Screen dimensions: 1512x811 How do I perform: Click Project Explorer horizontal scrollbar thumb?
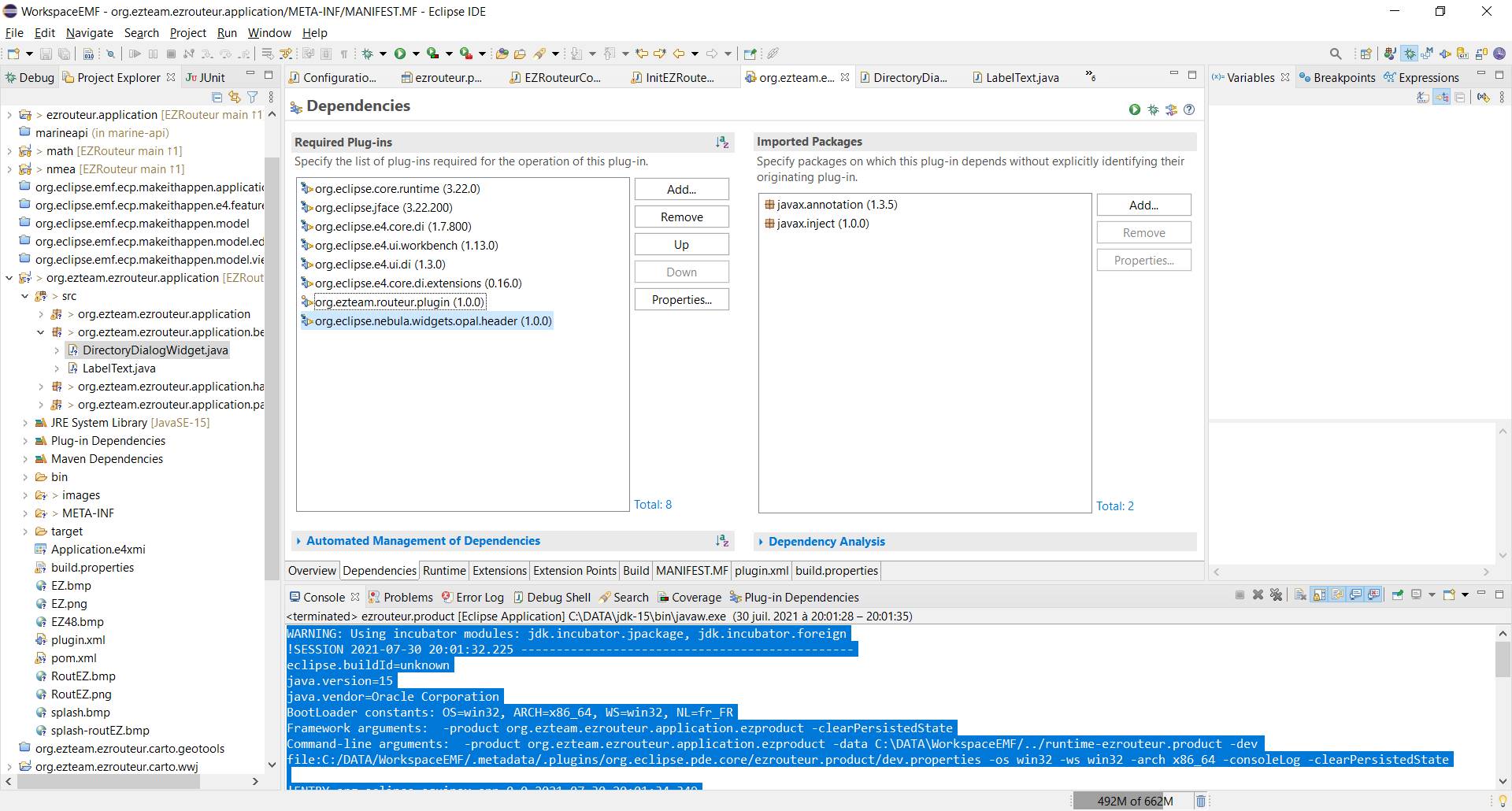109,782
